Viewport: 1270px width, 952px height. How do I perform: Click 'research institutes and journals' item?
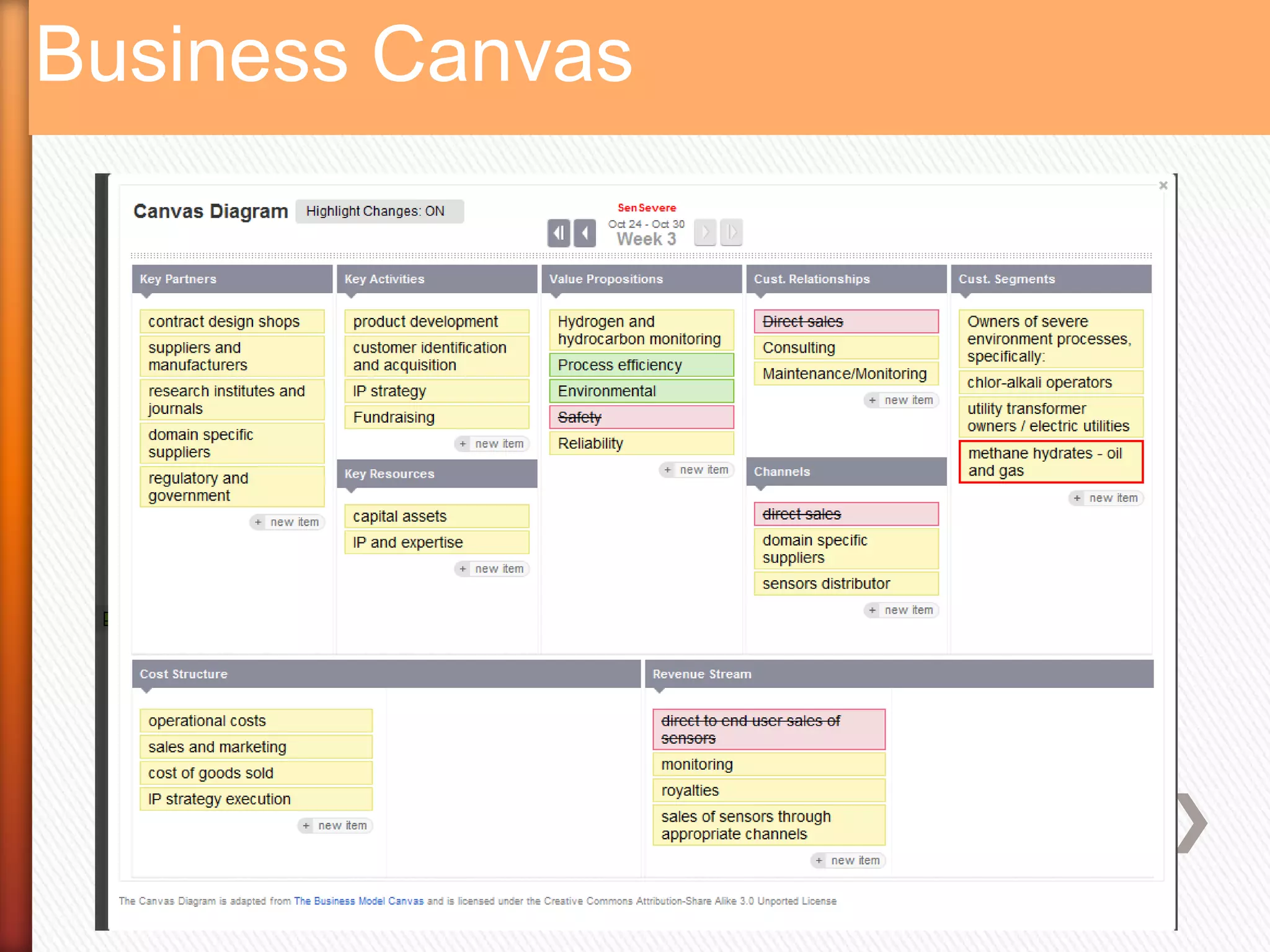[232, 400]
